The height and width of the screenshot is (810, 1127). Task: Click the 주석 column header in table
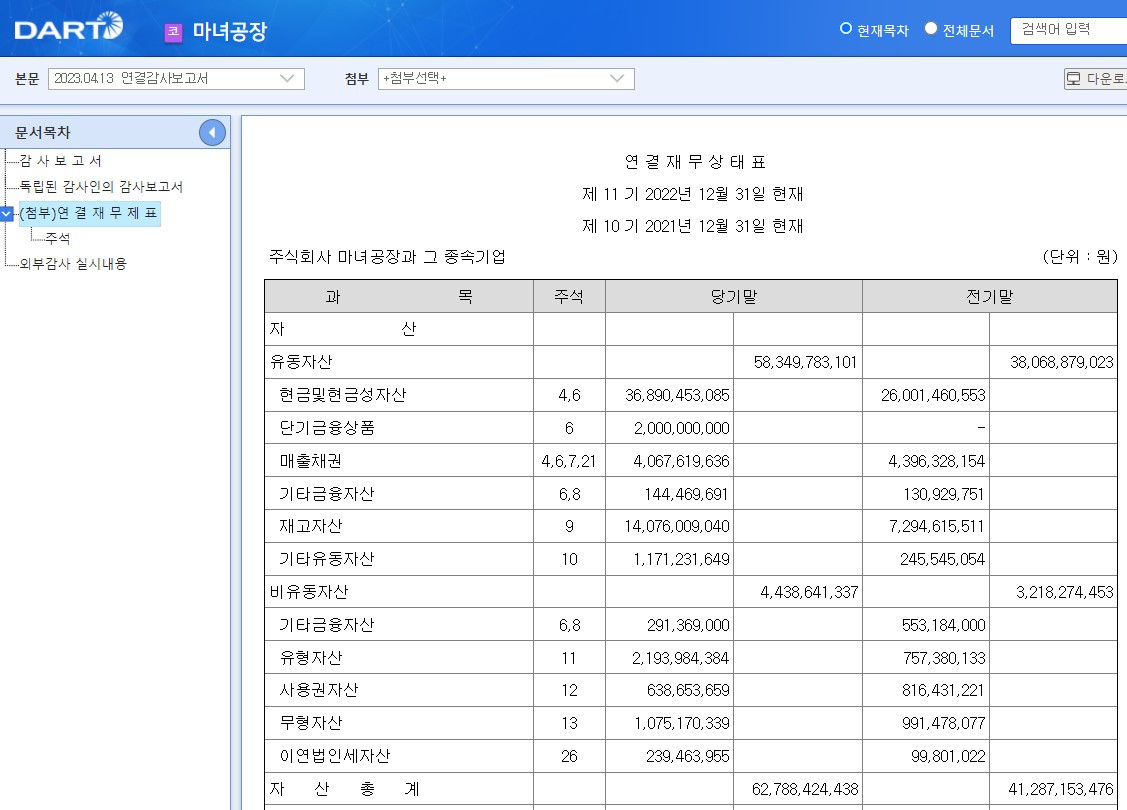tap(569, 296)
